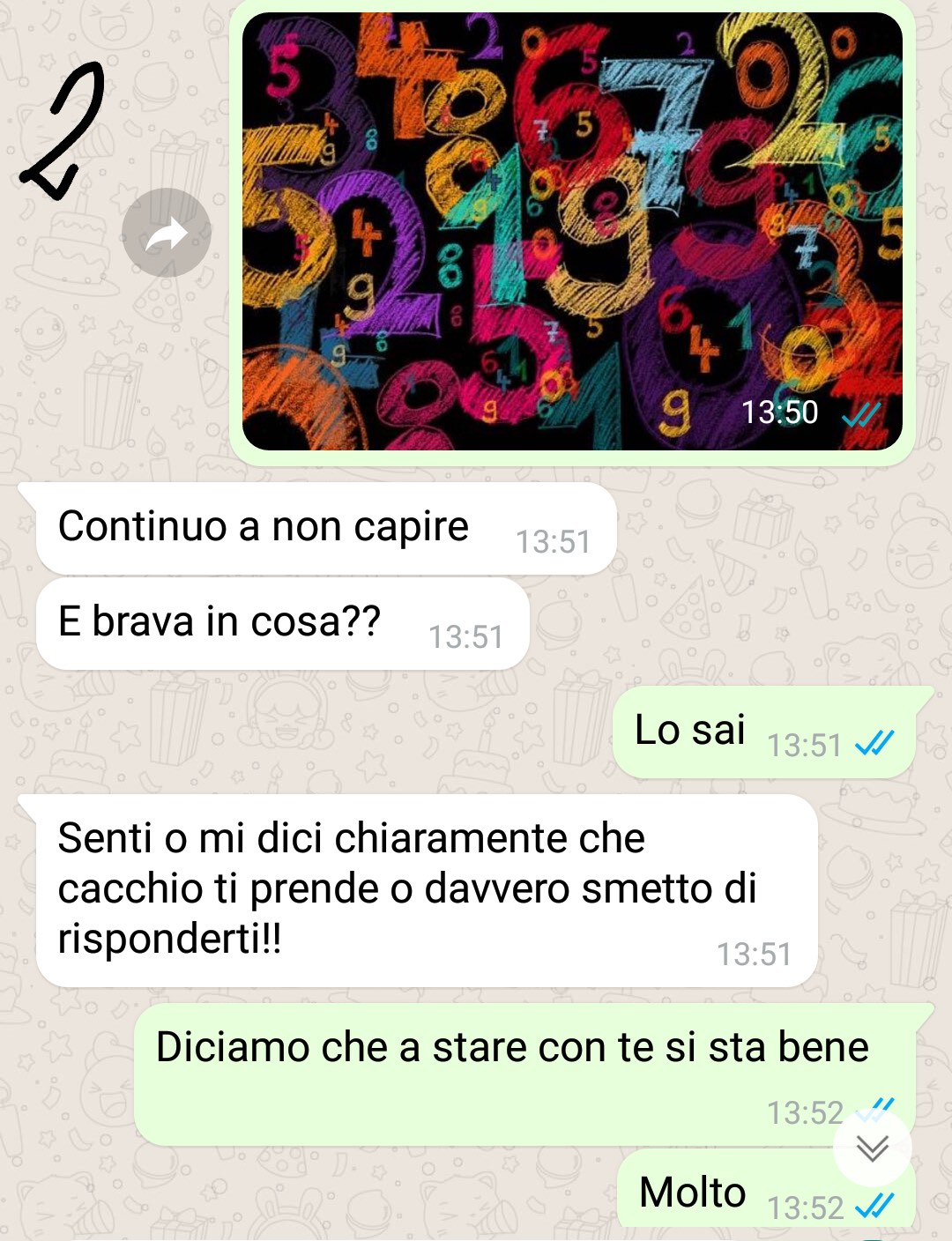Tap the blue read ticks on the image

coord(861,413)
